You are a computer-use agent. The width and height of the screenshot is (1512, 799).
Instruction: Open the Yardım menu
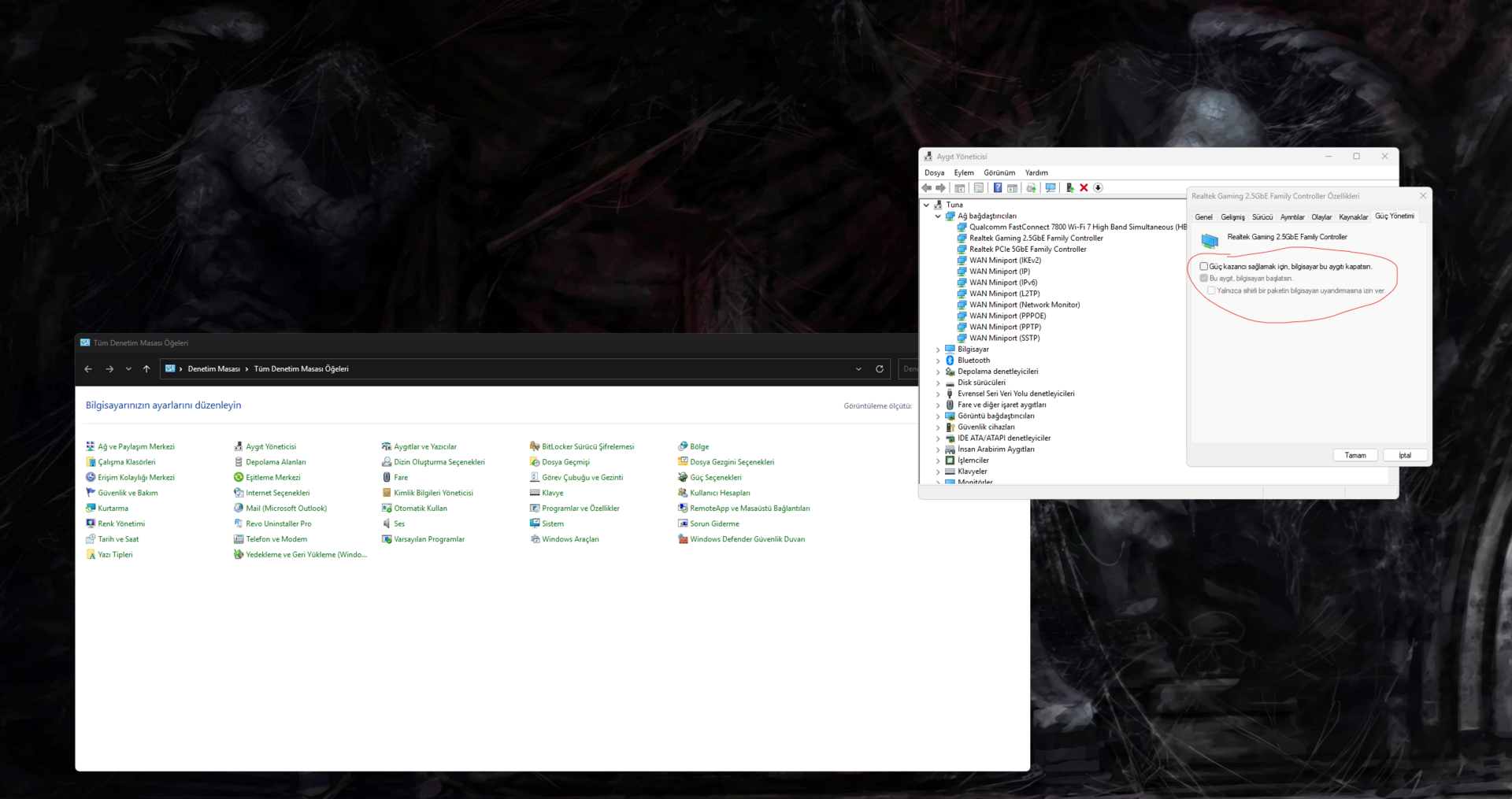point(1036,173)
